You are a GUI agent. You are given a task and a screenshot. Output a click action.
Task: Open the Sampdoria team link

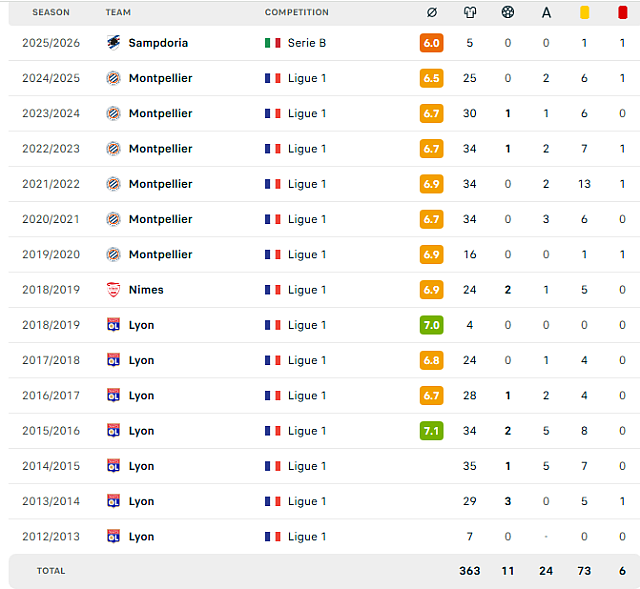158,43
